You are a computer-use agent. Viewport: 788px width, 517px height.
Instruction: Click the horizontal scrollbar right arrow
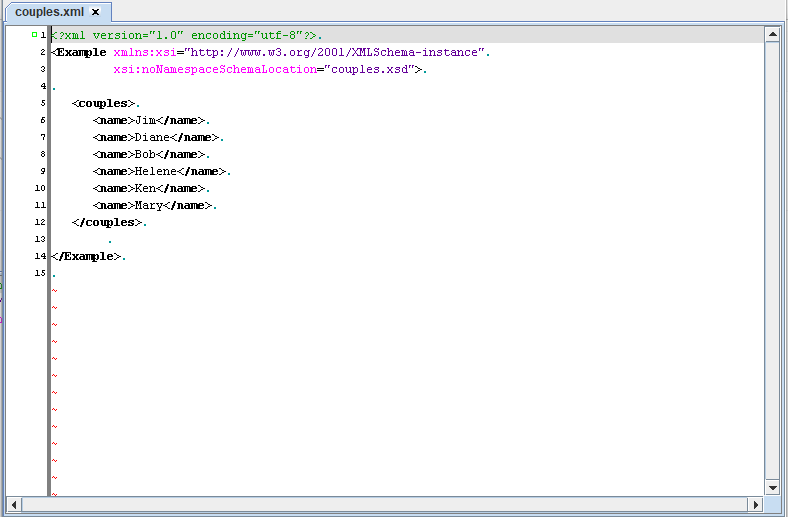(x=755, y=504)
